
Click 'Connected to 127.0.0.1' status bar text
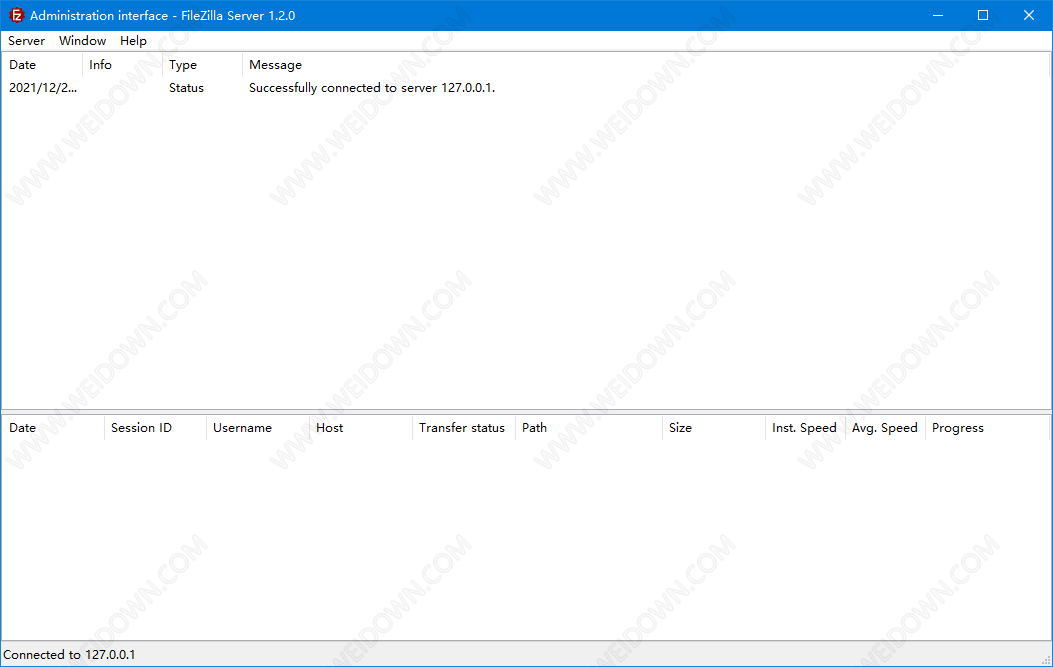pyautogui.click(x=69, y=655)
